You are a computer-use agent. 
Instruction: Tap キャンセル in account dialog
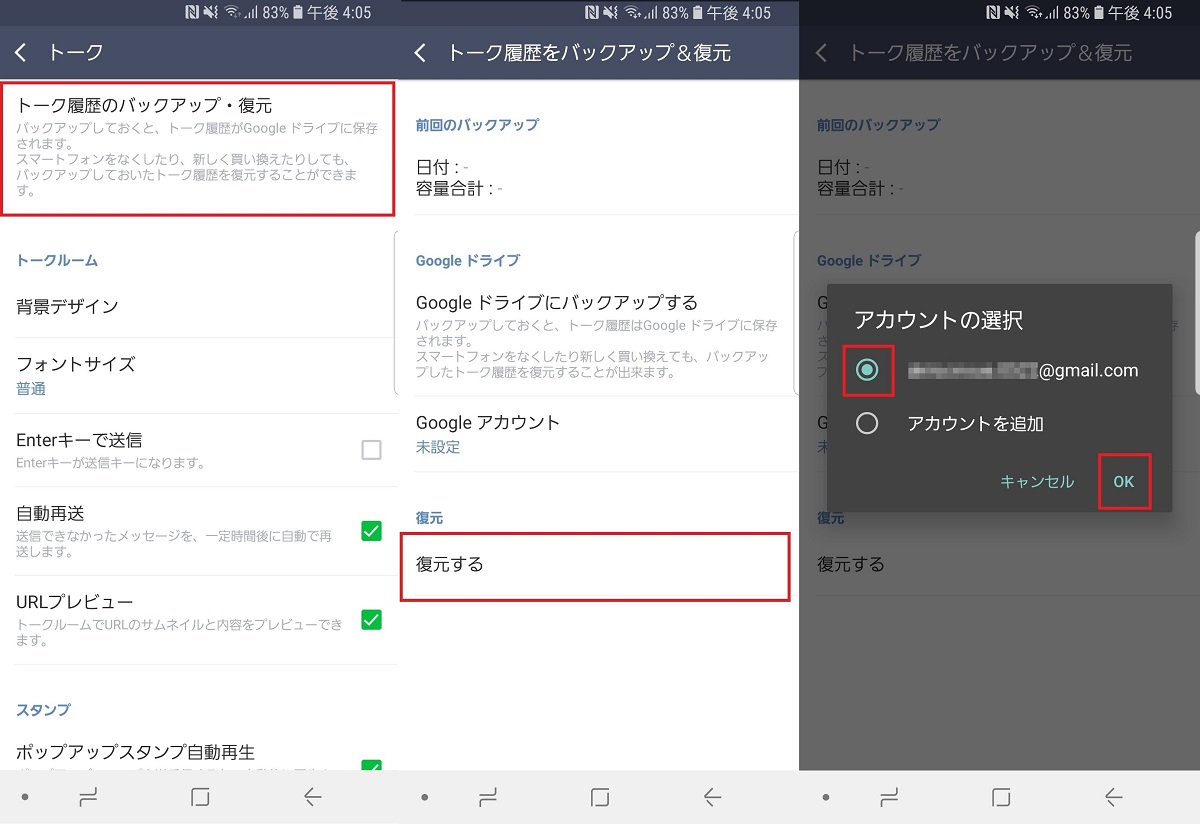[1037, 482]
